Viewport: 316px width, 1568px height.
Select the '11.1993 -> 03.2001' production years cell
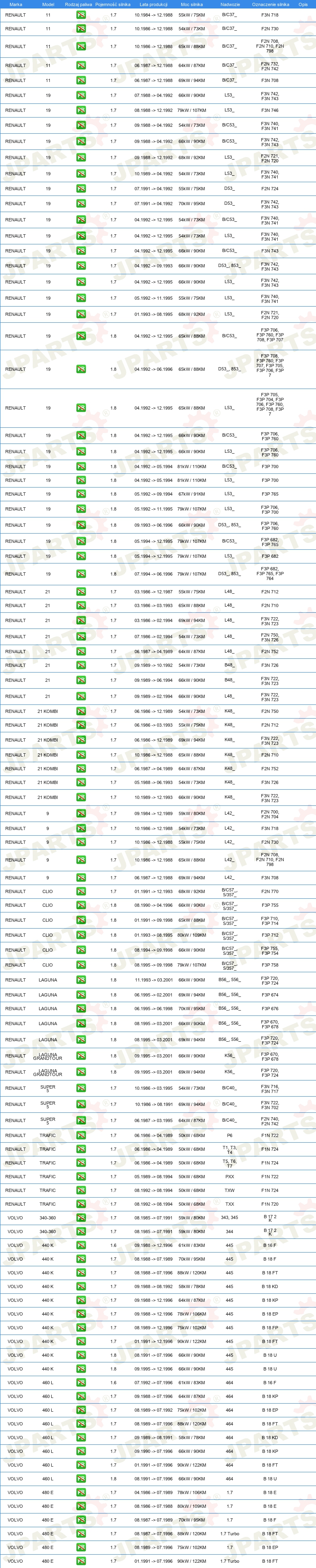click(154, 980)
